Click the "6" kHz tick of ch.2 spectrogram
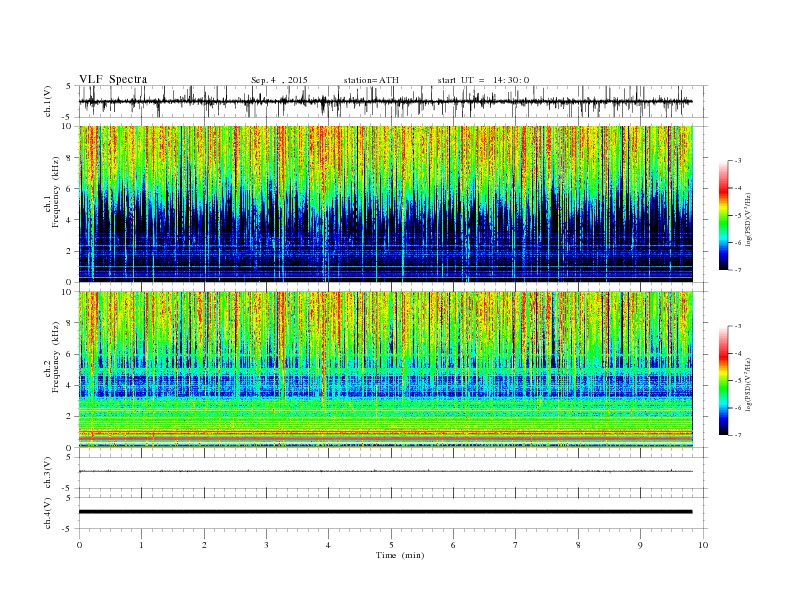The width and height of the screenshot is (792, 612). (69, 354)
